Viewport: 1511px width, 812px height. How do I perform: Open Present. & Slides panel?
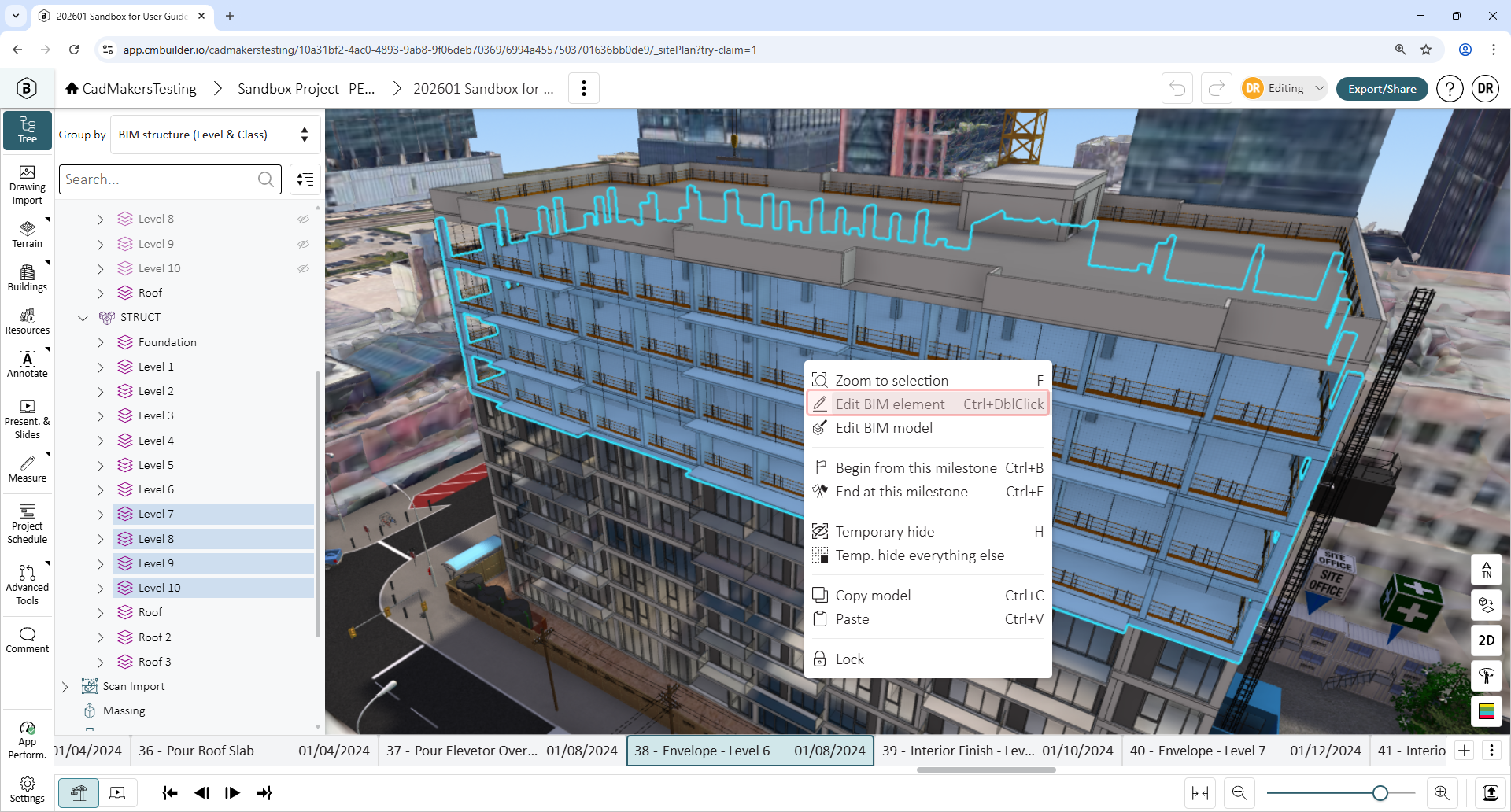pyautogui.click(x=28, y=419)
